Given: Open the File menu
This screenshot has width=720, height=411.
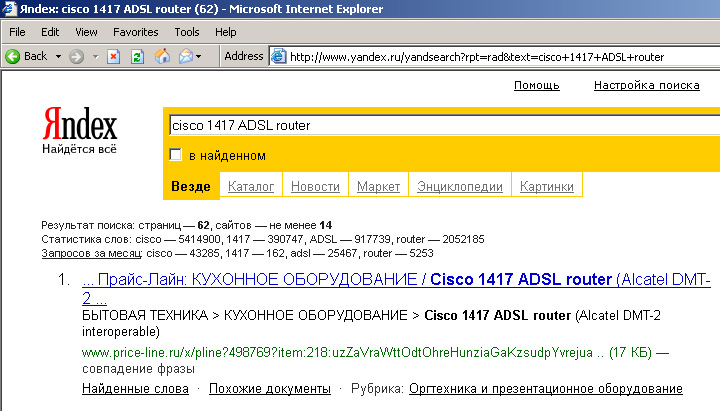Looking at the screenshot, I should [17, 32].
